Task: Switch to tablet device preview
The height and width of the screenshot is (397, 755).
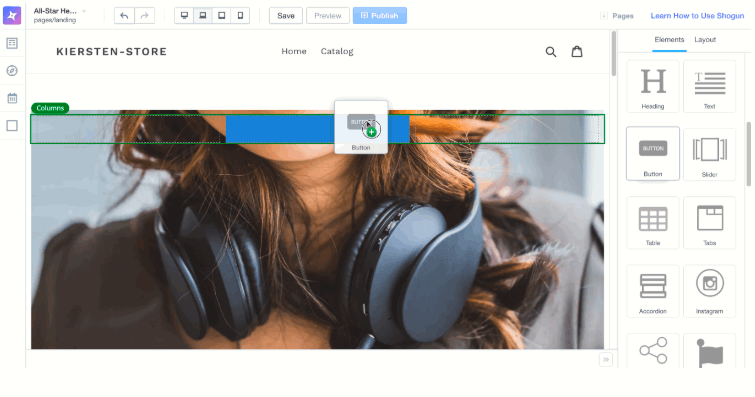Action: 221,15
